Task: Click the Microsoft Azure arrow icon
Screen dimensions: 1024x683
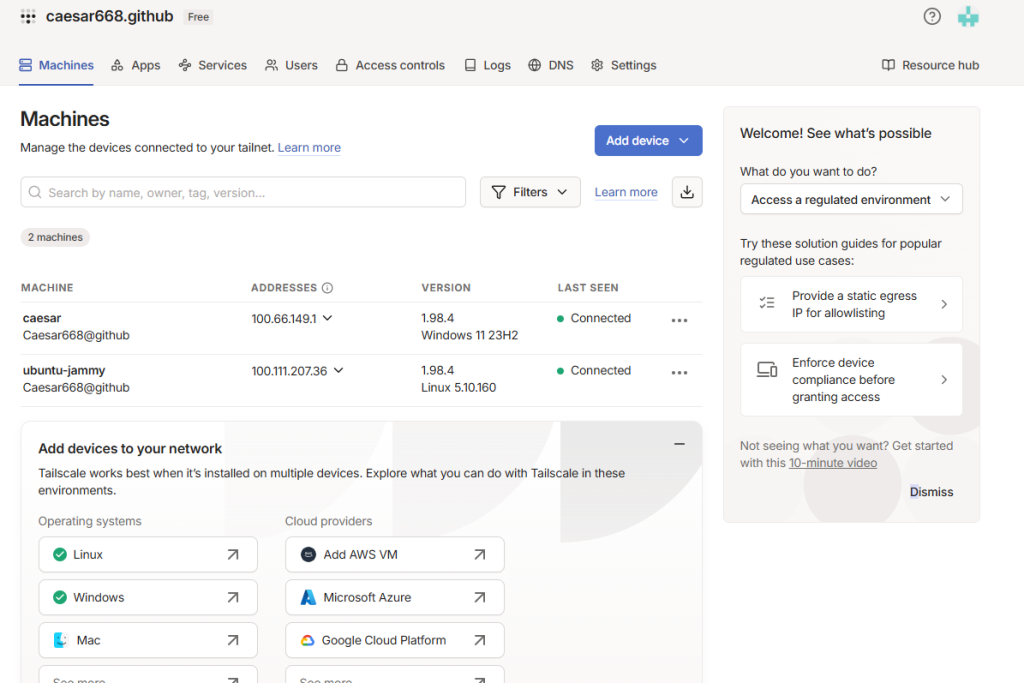Action: [x=479, y=597]
